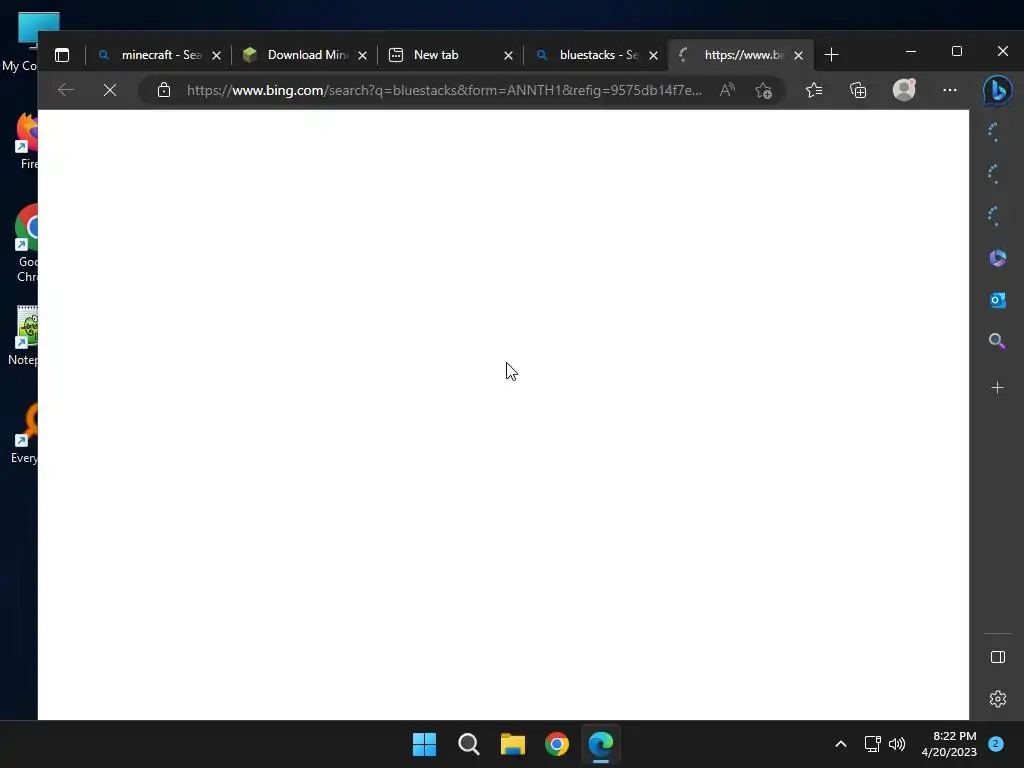Image resolution: width=1024 pixels, height=768 pixels.
Task: Switch to the bluestacks search tab
Action: click(x=596, y=55)
